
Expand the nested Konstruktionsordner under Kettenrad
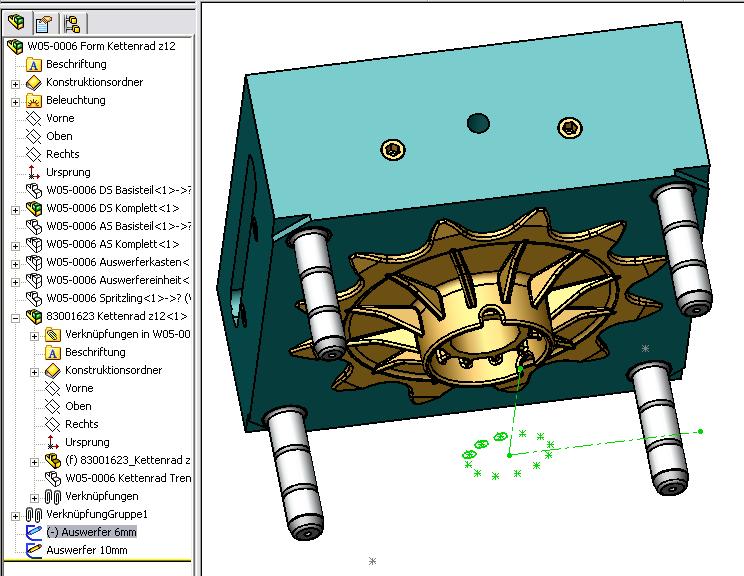(x=34, y=372)
